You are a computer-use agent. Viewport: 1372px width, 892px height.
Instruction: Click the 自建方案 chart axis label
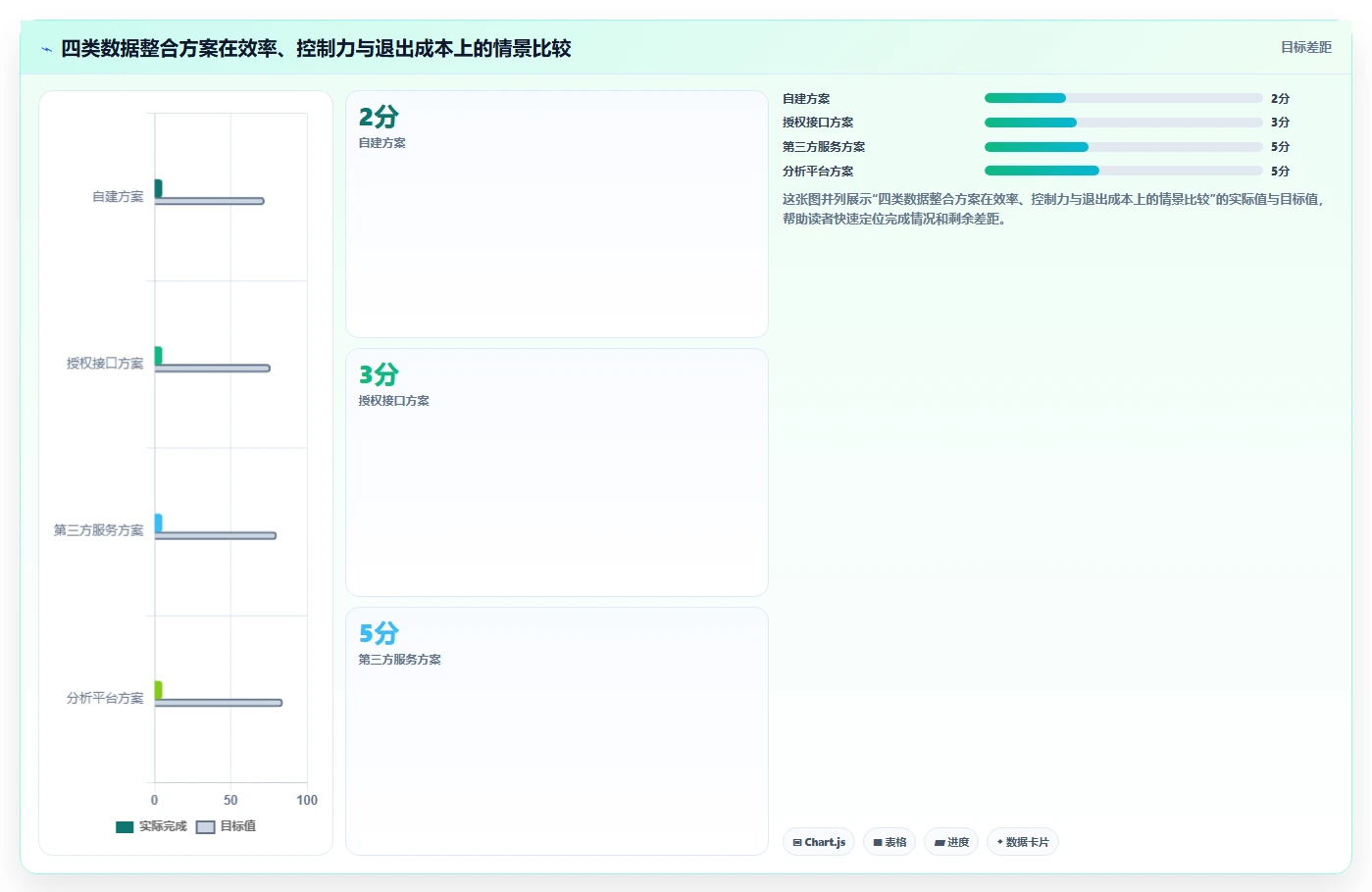pos(118,197)
